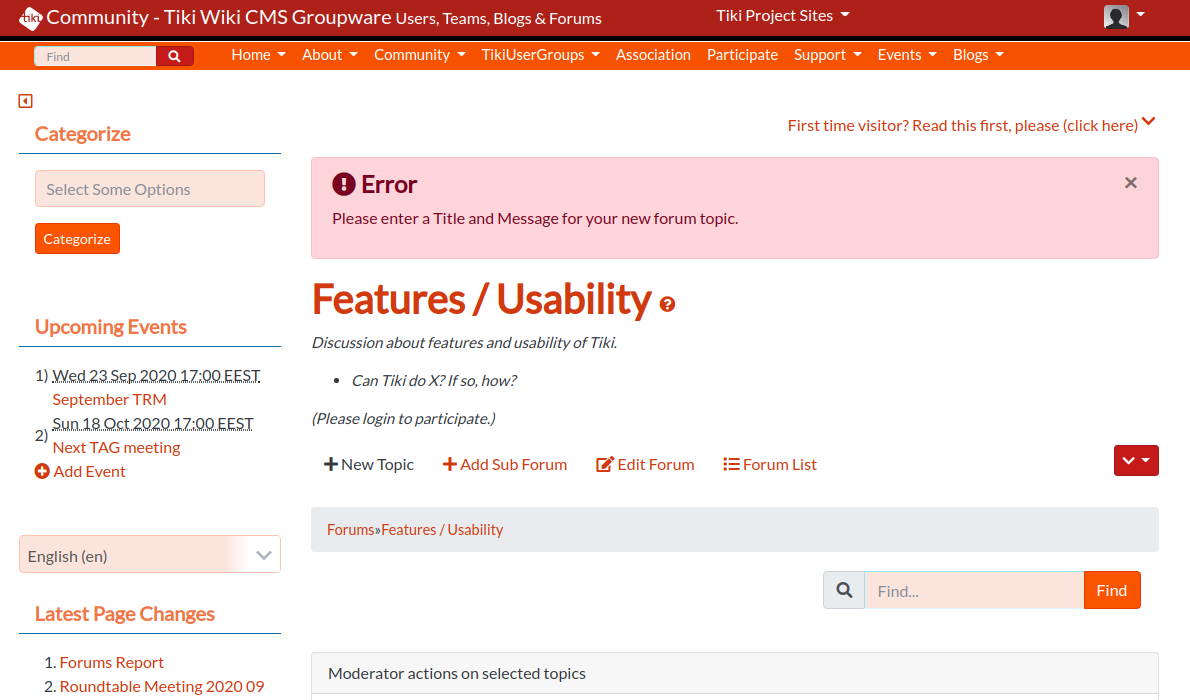Open the TikiUserGroups dropdown menu

[540, 55]
